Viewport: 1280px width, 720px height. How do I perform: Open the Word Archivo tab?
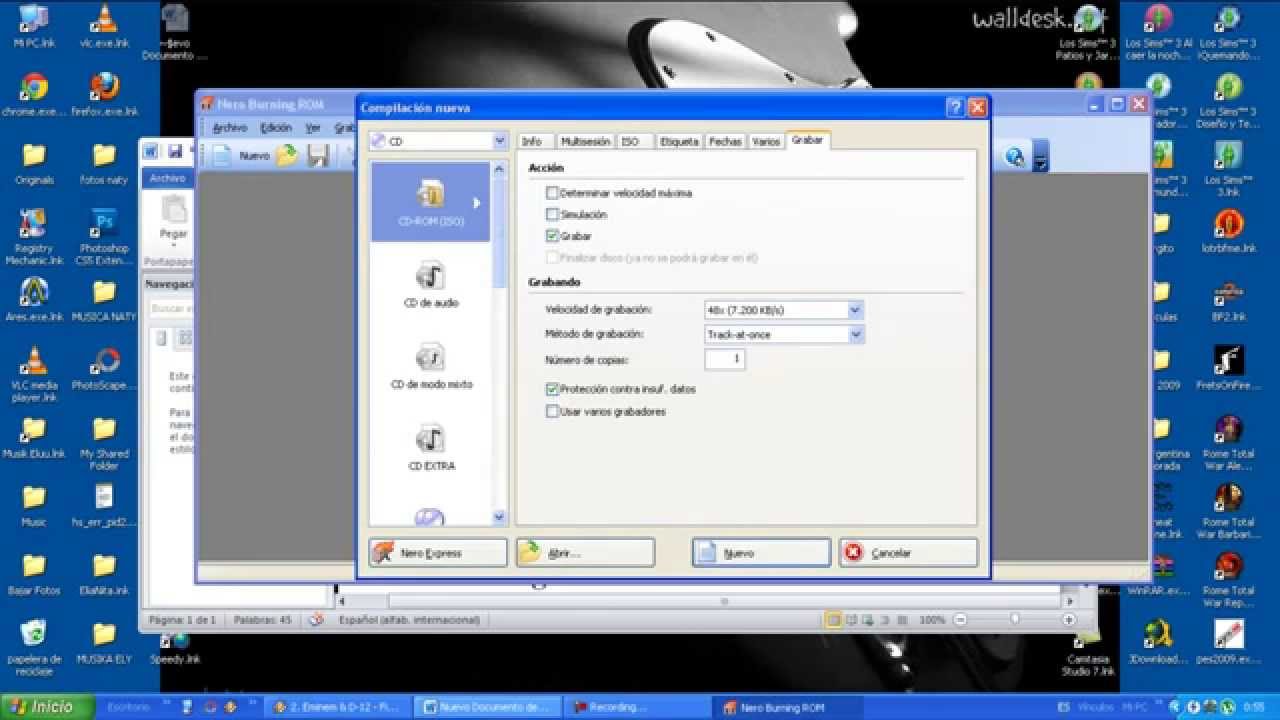click(x=167, y=178)
